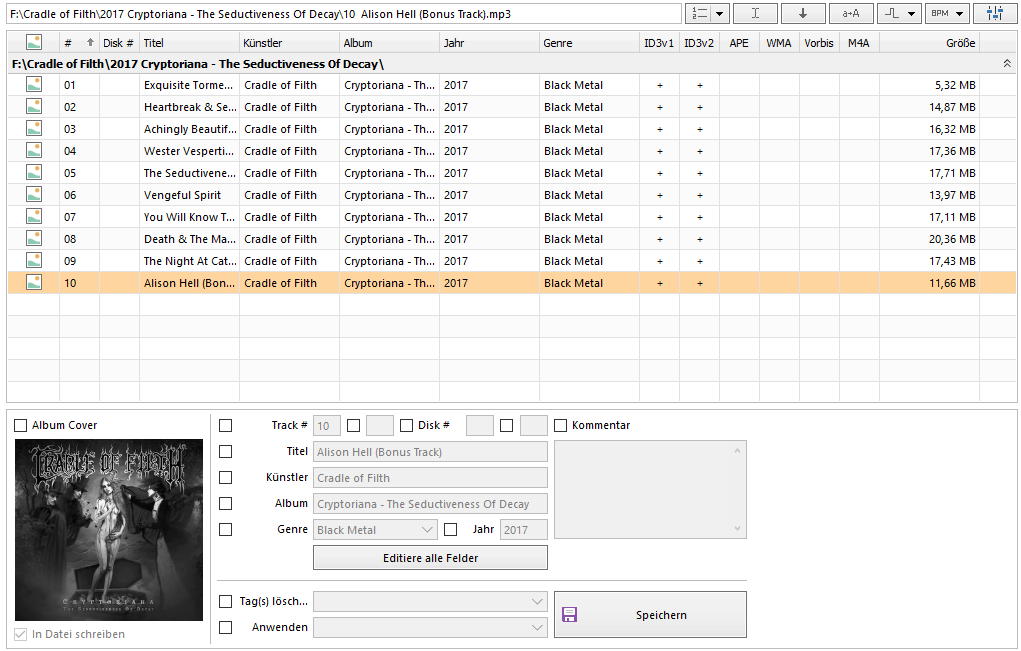The image size is (1021, 651).
Task: Tick the Anwenden checkbox
Action: point(225,627)
